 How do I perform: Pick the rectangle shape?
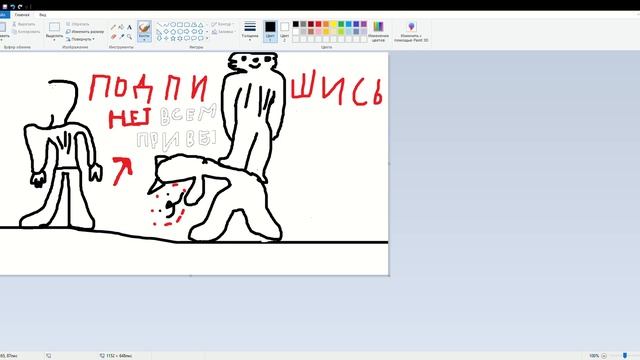click(180, 24)
